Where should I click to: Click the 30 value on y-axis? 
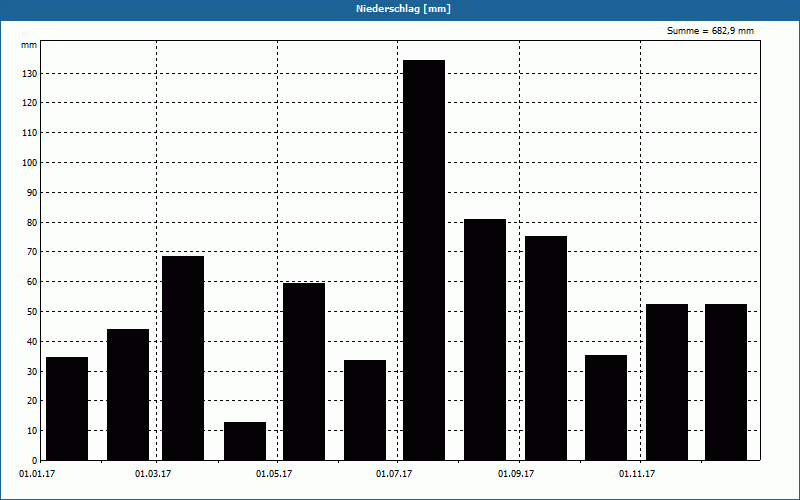point(32,372)
